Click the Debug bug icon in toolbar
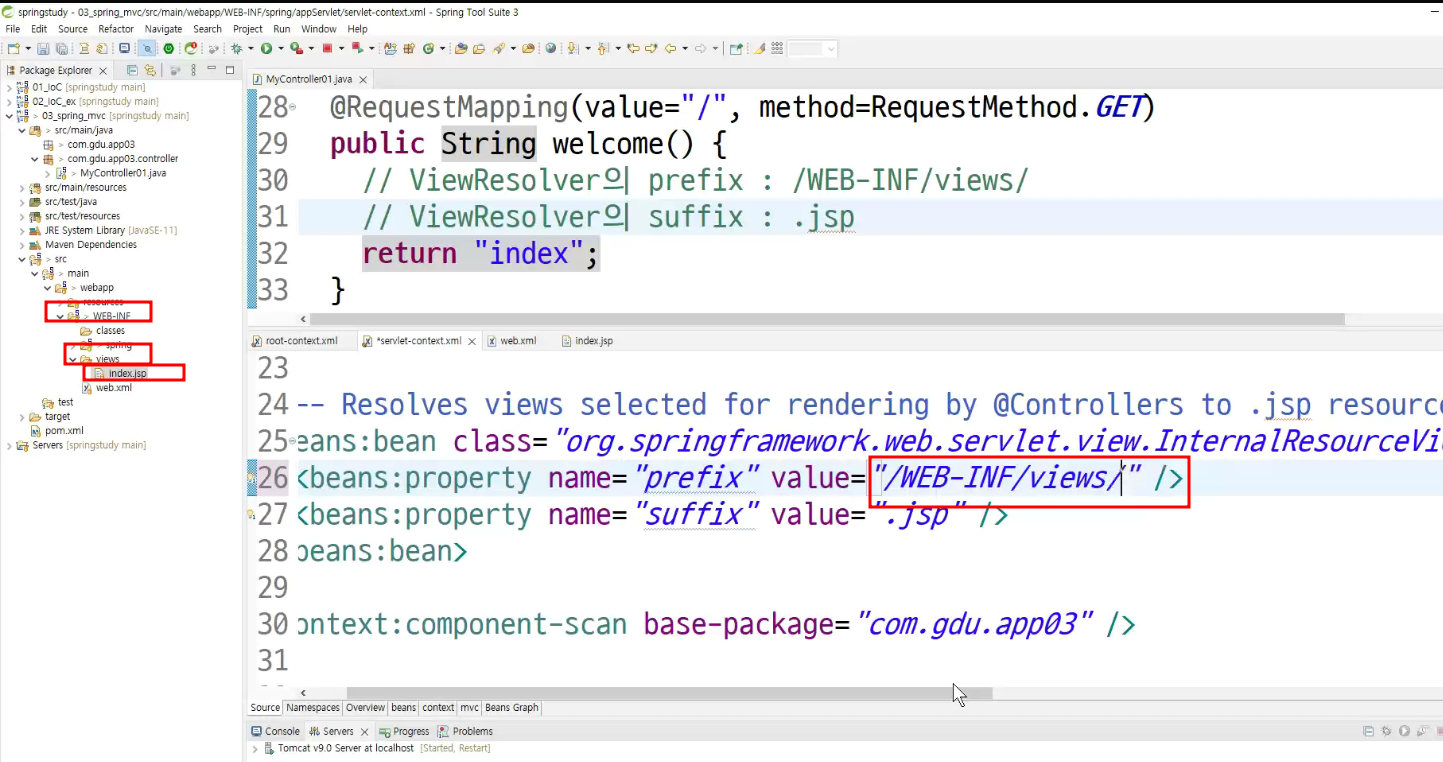The height and width of the screenshot is (762, 1443). [x=236, y=48]
